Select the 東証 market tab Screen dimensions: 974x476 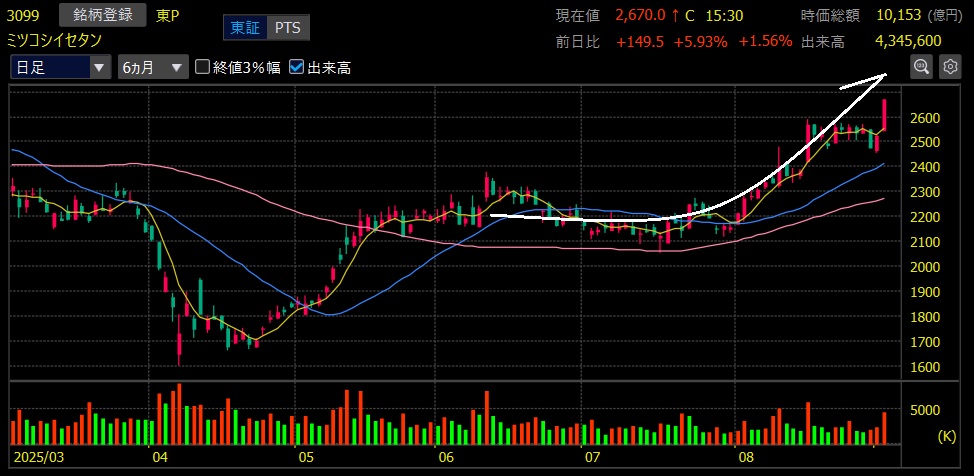pos(248,27)
